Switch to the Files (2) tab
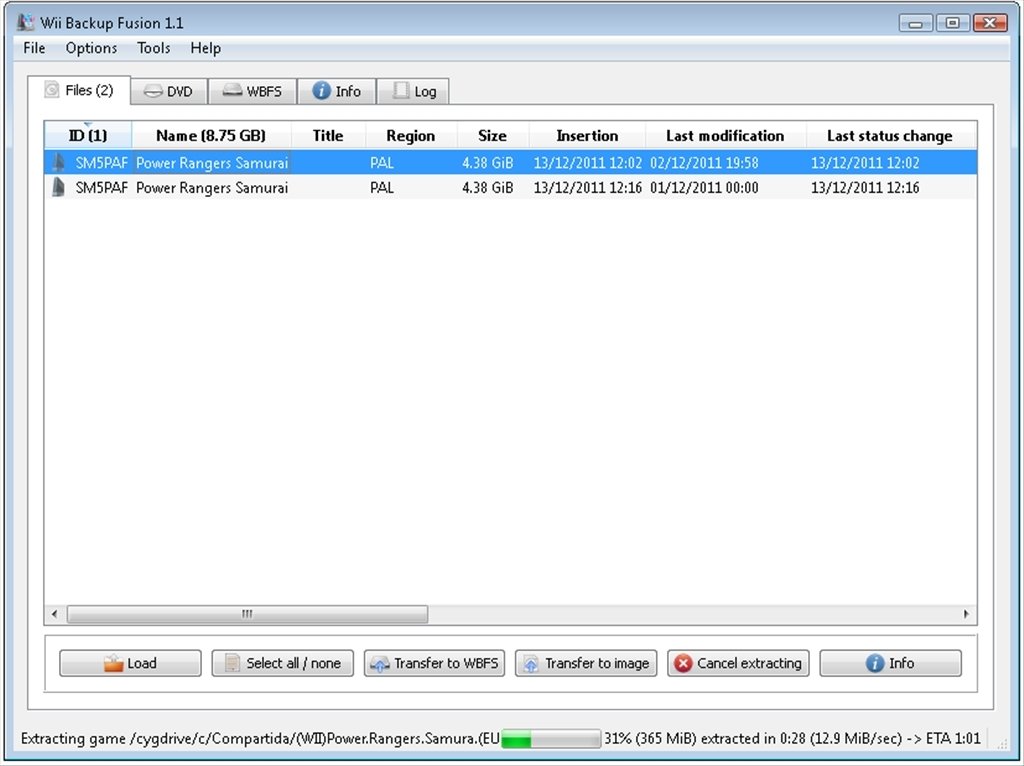The width and height of the screenshot is (1024, 766). [79, 90]
